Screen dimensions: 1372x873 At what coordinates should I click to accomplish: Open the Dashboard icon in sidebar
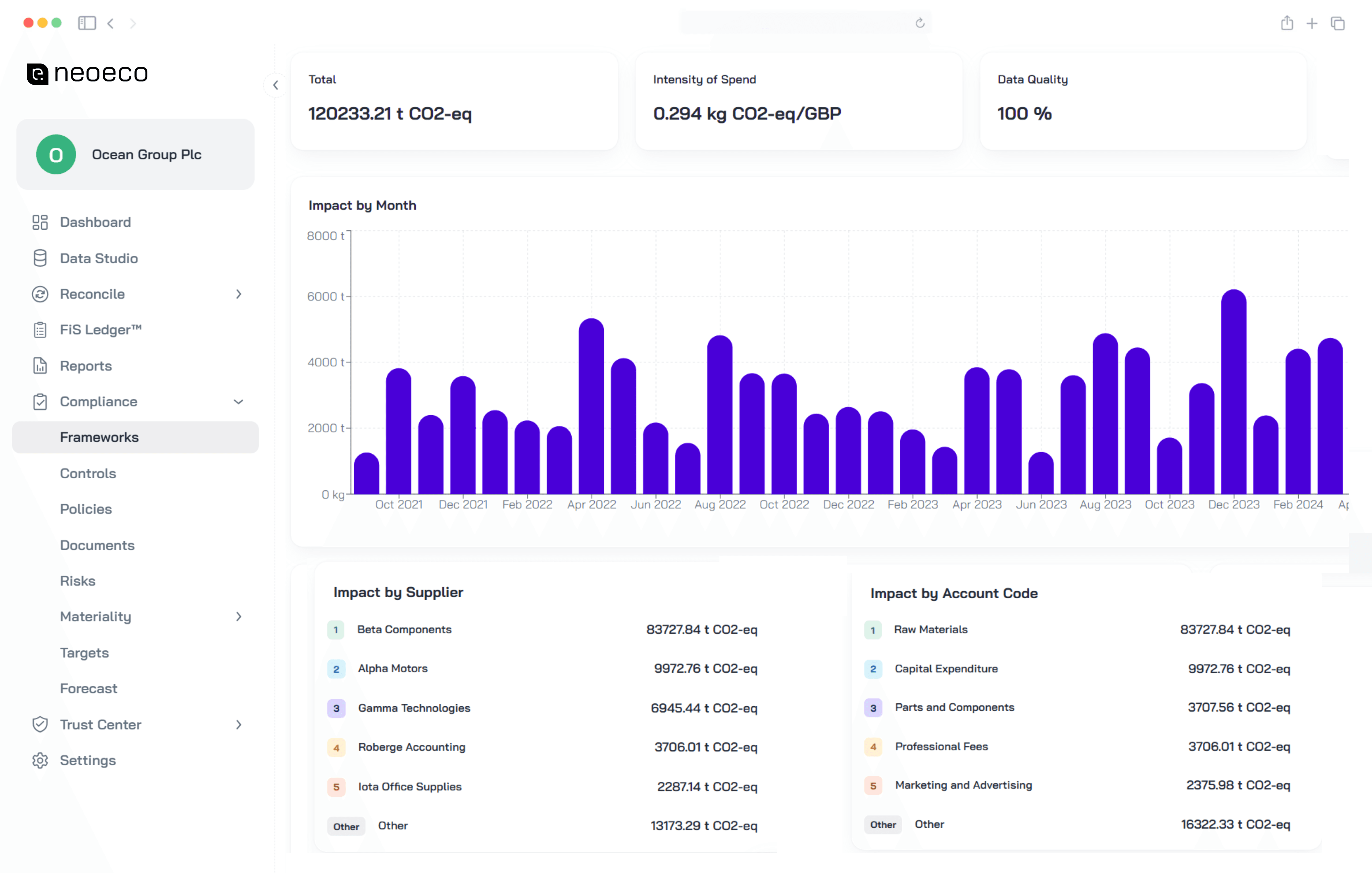(x=40, y=222)
